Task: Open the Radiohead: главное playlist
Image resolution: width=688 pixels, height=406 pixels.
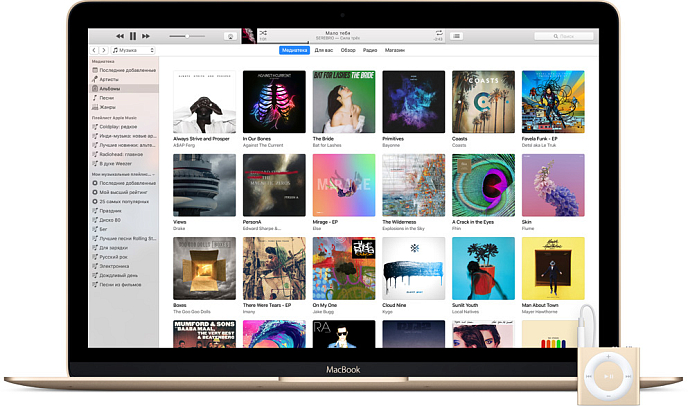Action: pyautogui.click(x=124, y=154)
